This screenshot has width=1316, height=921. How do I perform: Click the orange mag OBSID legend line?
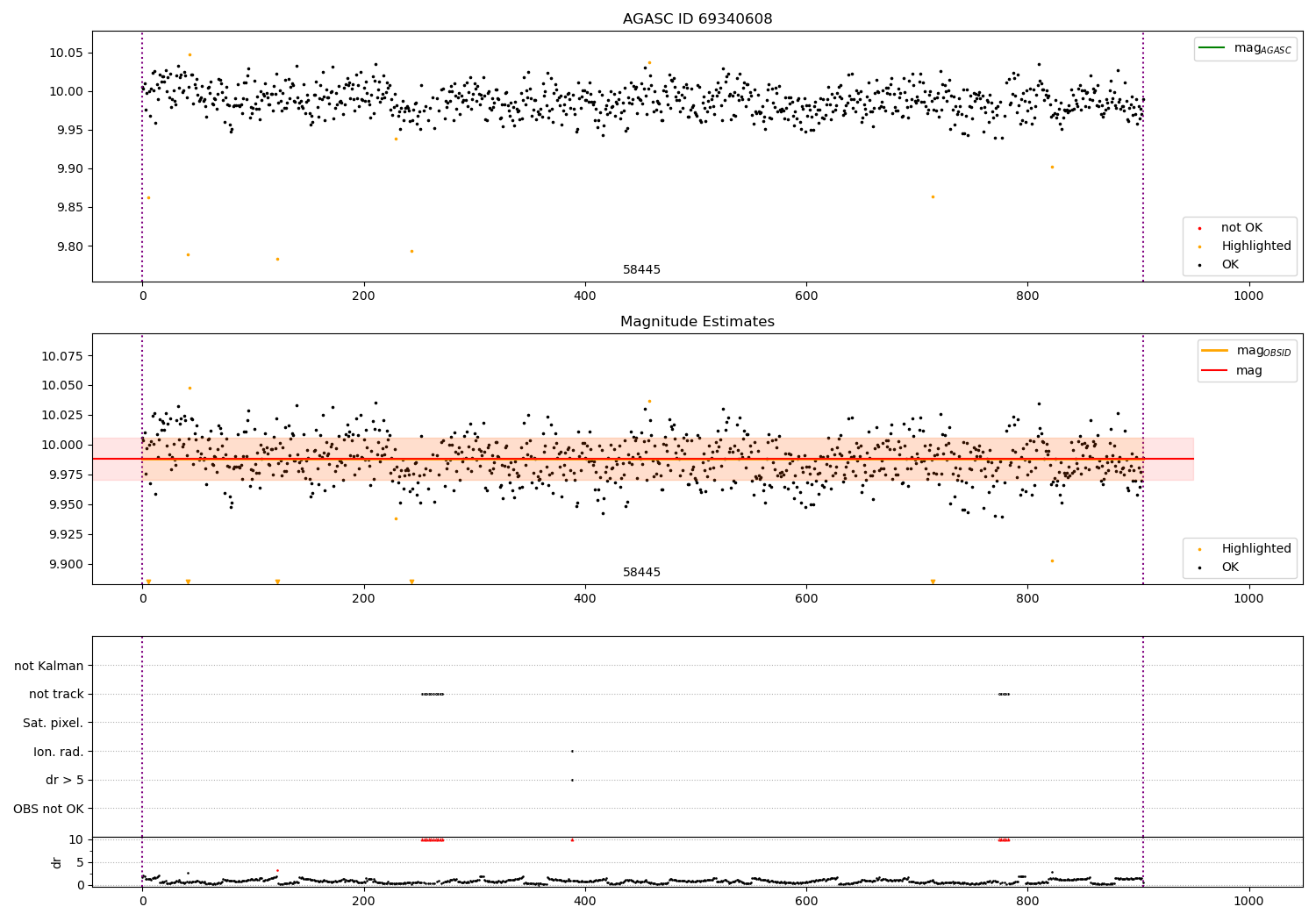pyautogui.click(x=1215, y=350)
